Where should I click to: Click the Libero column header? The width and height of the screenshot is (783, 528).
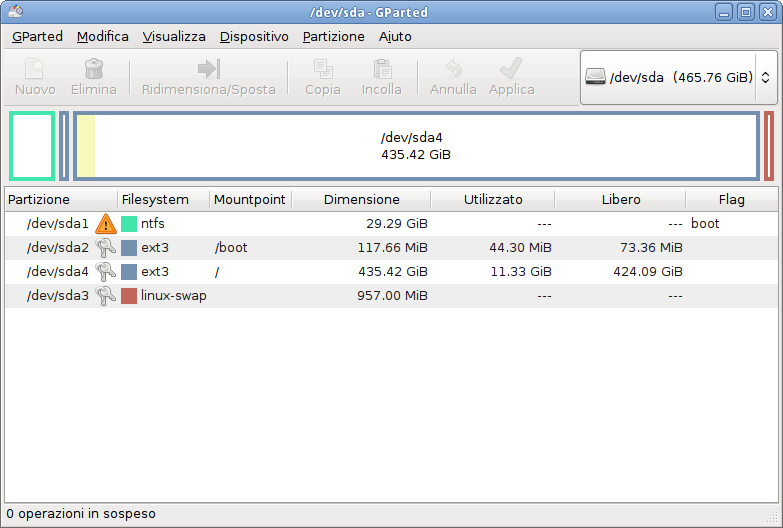click(620, 199)
